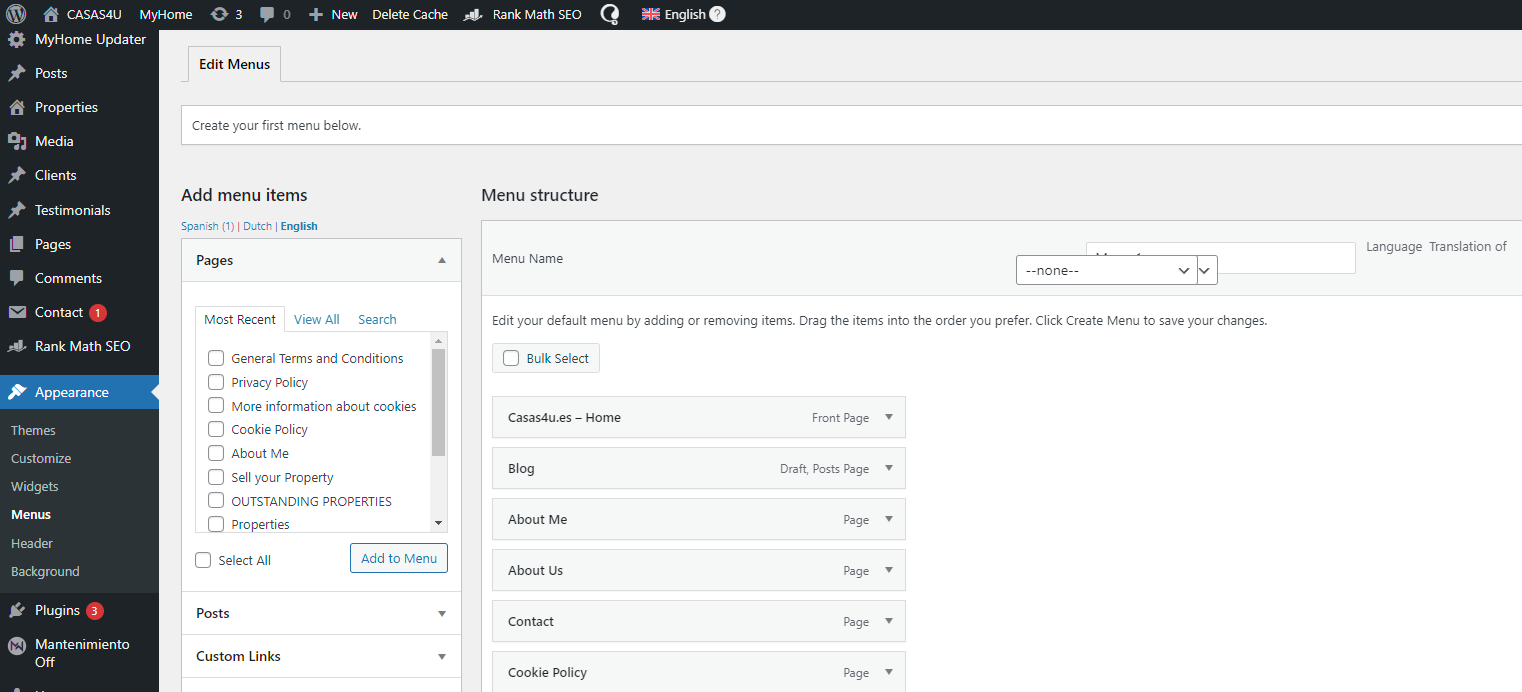Check the Privacy Policy page checkbox
This screenshot has height=692, width=1522.
click(216, 382)
